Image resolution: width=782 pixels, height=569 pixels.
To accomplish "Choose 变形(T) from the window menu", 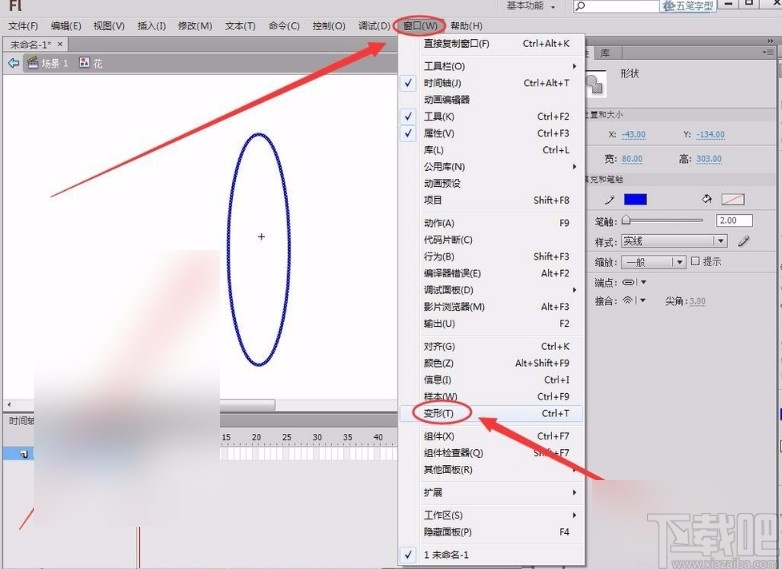I will coord(491,413).
